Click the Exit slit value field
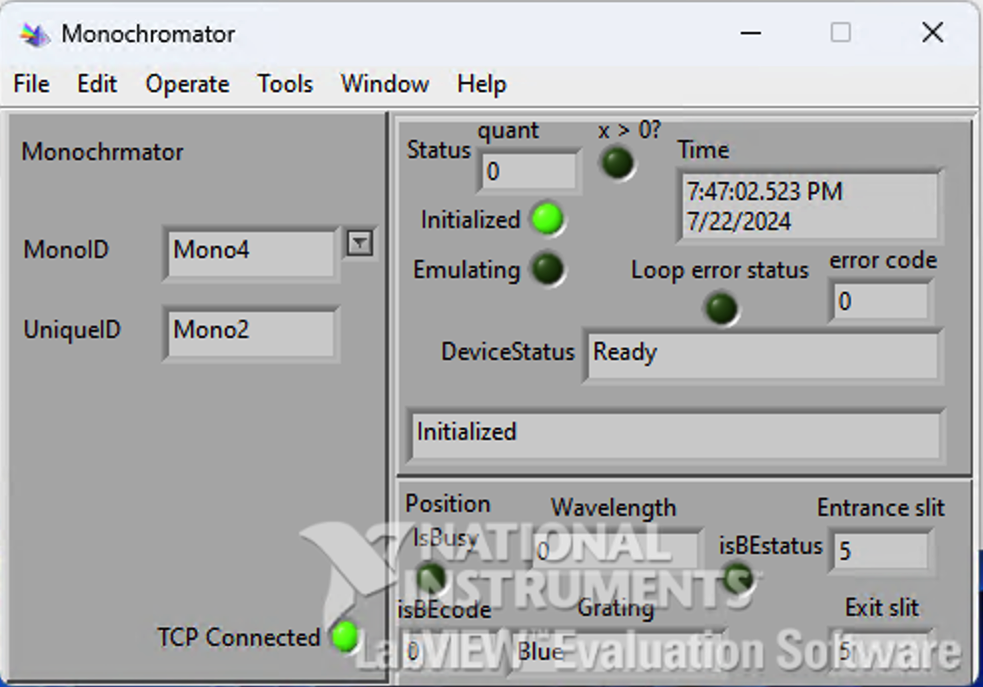983x687 pixels. click(880, 650)
